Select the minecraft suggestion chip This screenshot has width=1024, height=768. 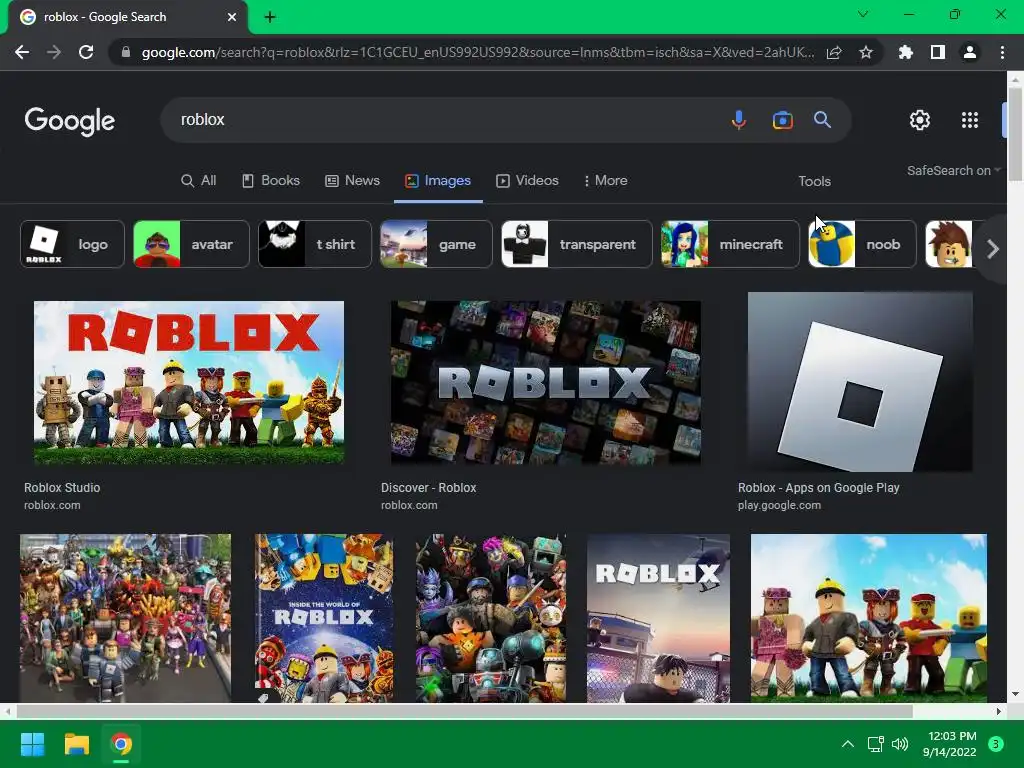[730, 244]
